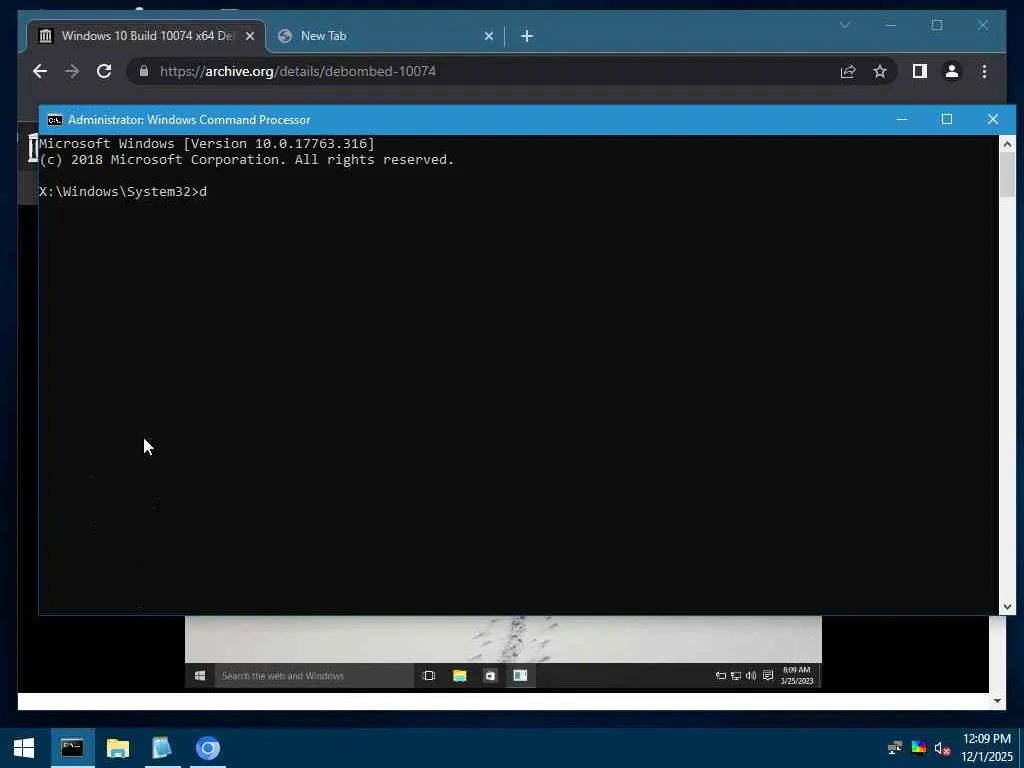Open clock showing 12:09 PM
Viewport: 1024px width, 768px height.
click(x=987, y=748)
